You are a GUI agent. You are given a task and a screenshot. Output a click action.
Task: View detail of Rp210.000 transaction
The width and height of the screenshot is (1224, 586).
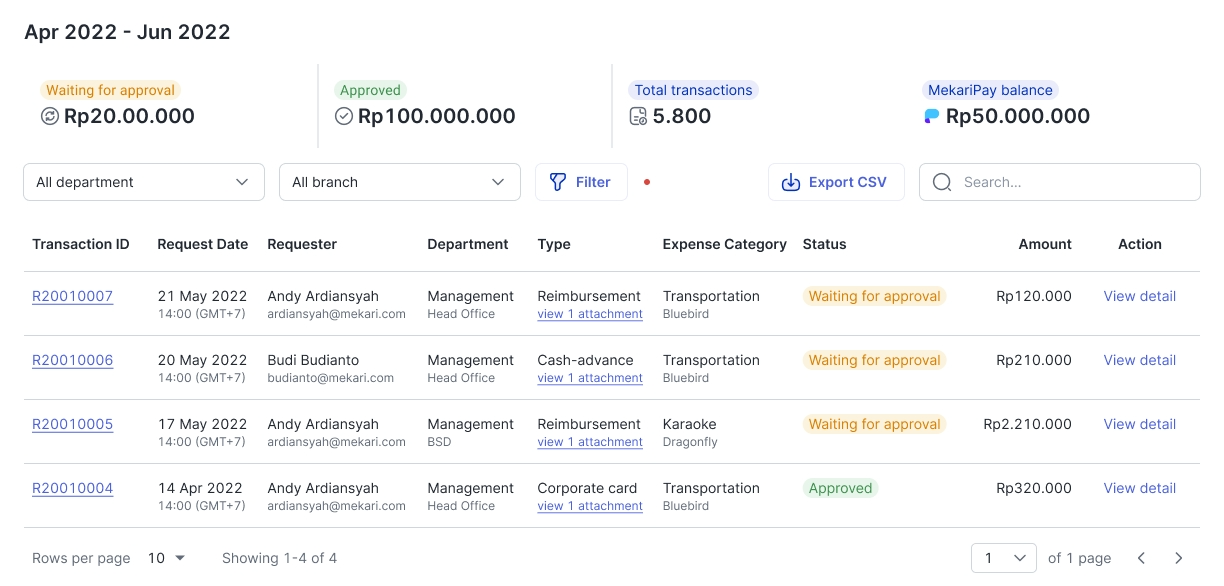tap(1140, 360)
